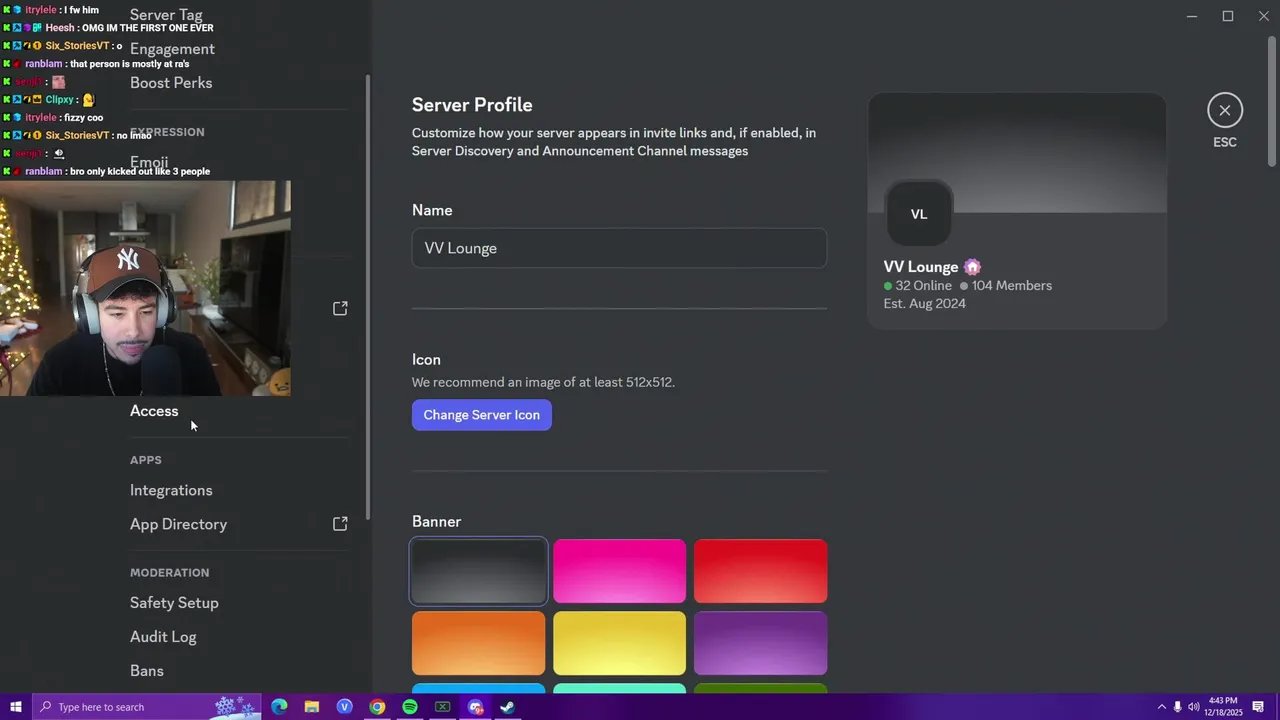1280x720 pixels.
Task: Click the badge icon next to the VV Lounge name
Action: click(x=972, y=267)
